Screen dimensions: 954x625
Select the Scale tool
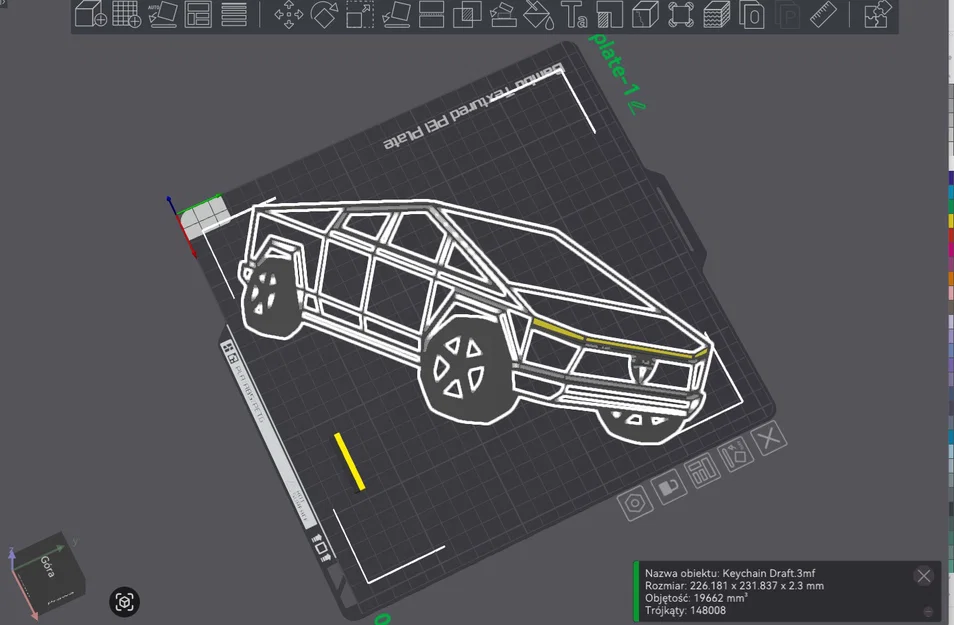tap(360, 14)
